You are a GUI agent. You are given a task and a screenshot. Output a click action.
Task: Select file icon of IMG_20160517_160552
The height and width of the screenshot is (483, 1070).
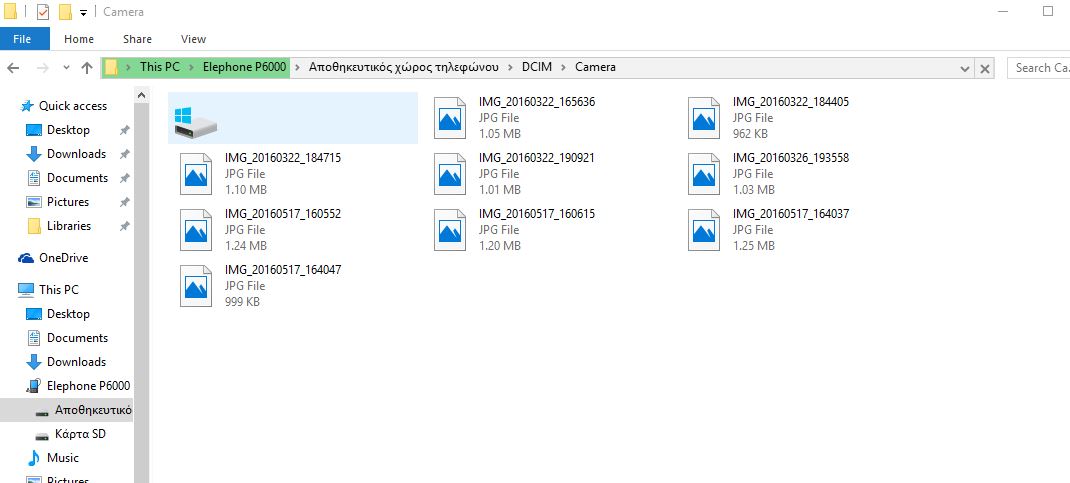(x=196, y=230)
